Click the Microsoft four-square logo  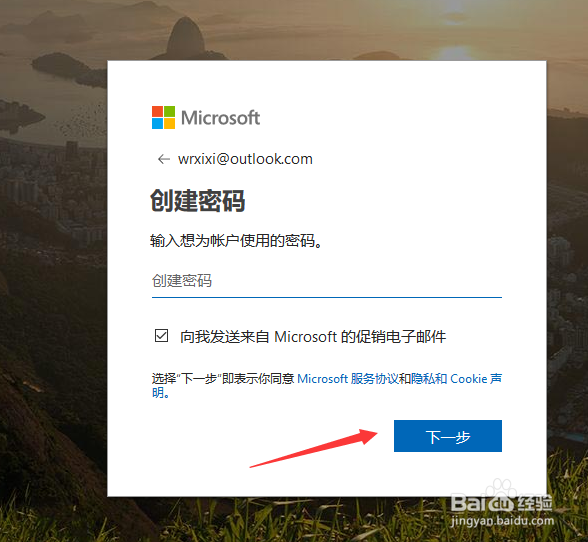click(163, 117)
